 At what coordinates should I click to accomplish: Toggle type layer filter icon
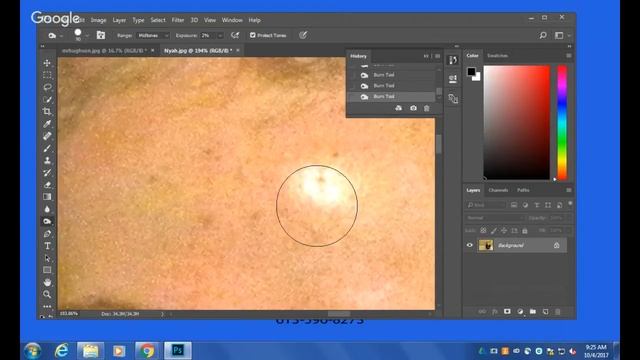[x=537, y=205]
